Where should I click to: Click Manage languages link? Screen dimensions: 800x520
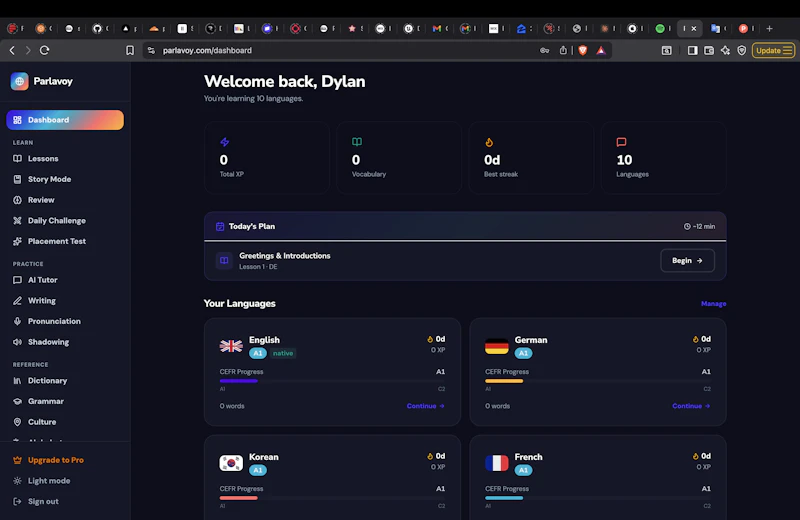point(713,304)
